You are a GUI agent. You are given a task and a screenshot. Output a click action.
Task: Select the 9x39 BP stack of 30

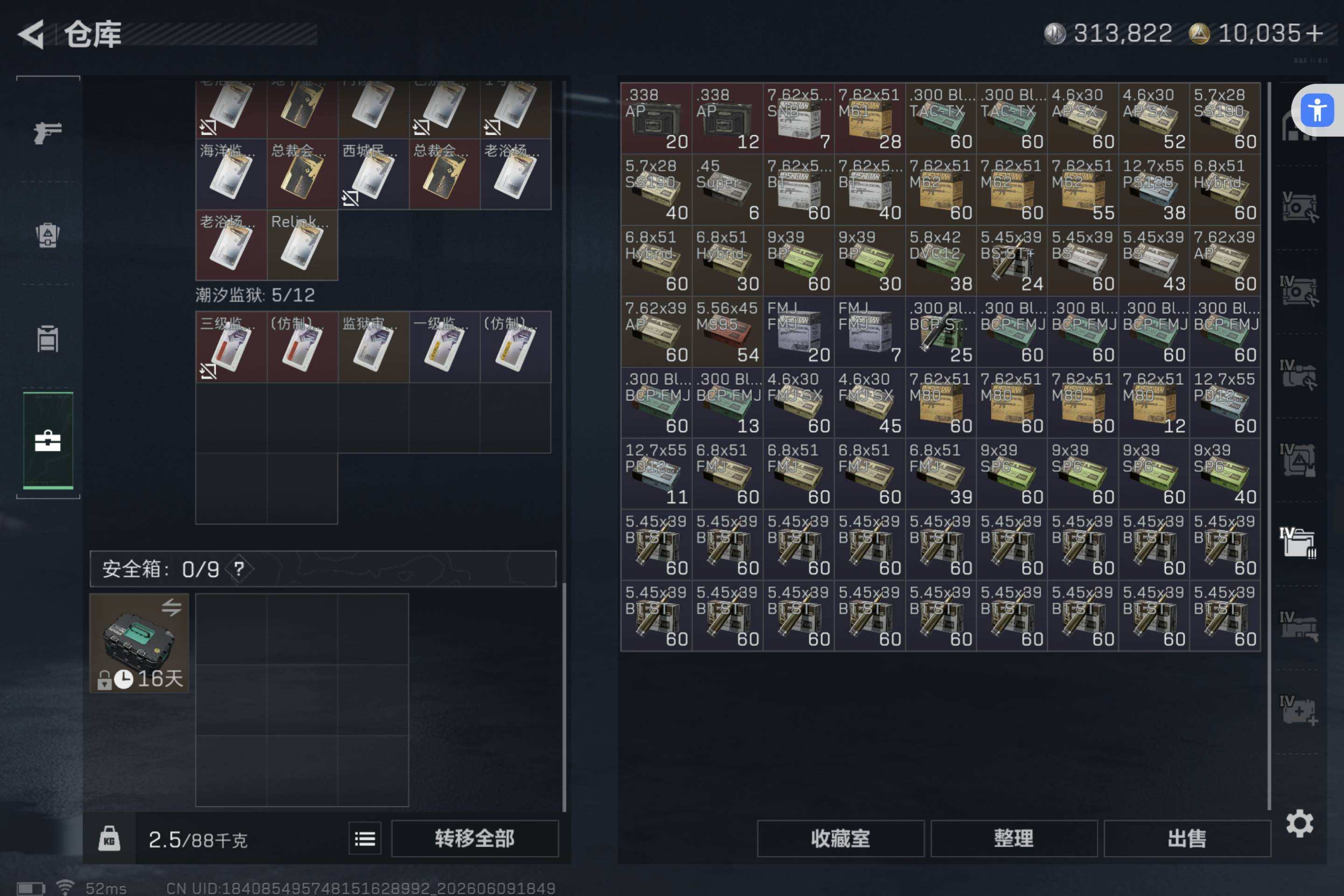(870, 260)
